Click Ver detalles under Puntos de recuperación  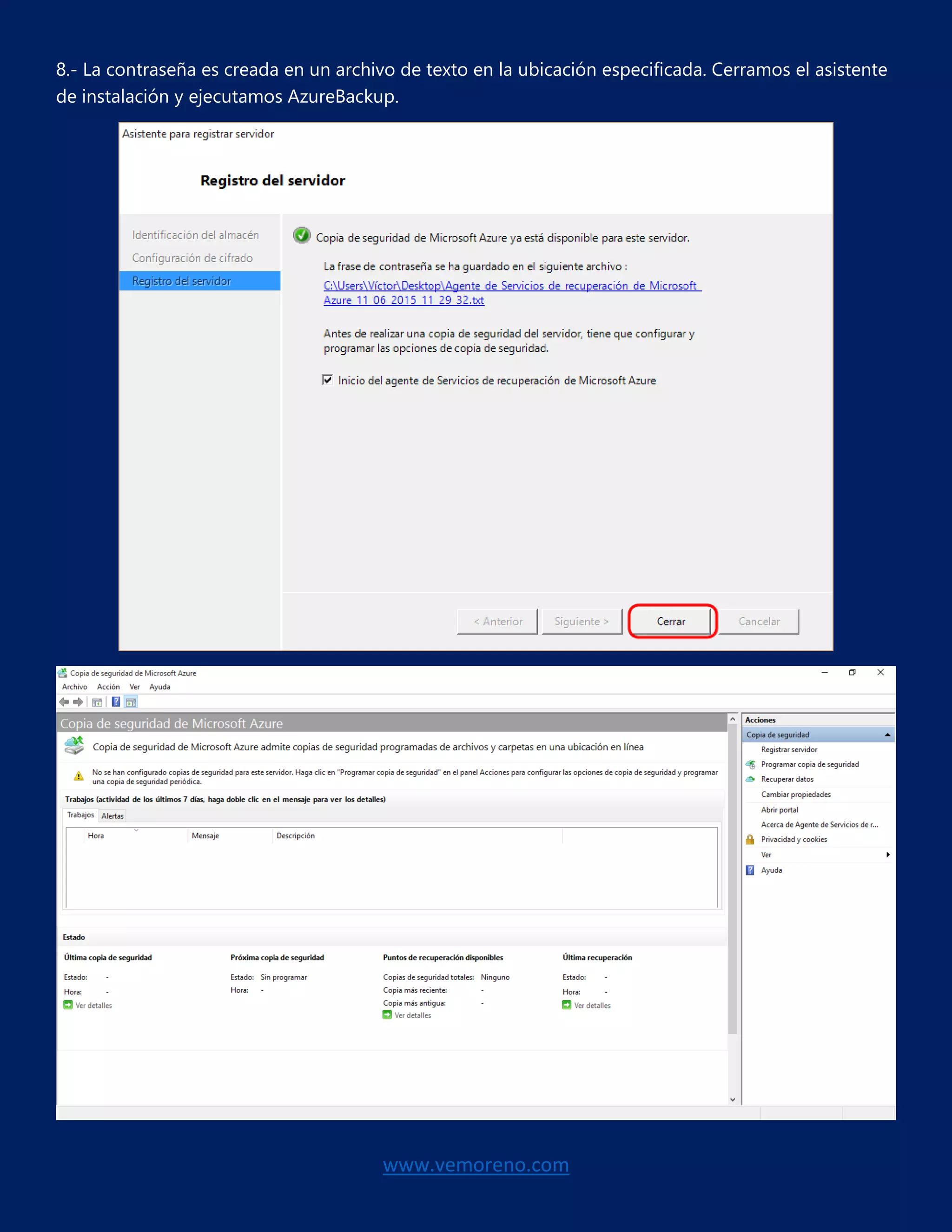click(x=413, y=1015)
